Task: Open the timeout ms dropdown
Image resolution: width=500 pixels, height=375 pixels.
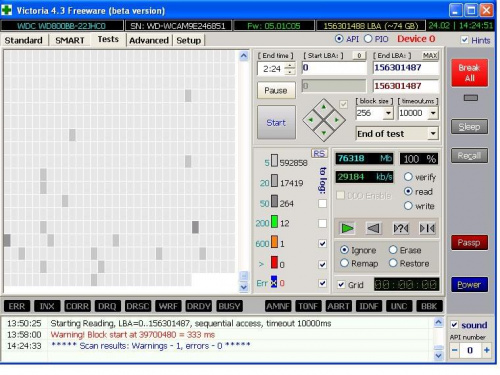Action: pos(433,113)
